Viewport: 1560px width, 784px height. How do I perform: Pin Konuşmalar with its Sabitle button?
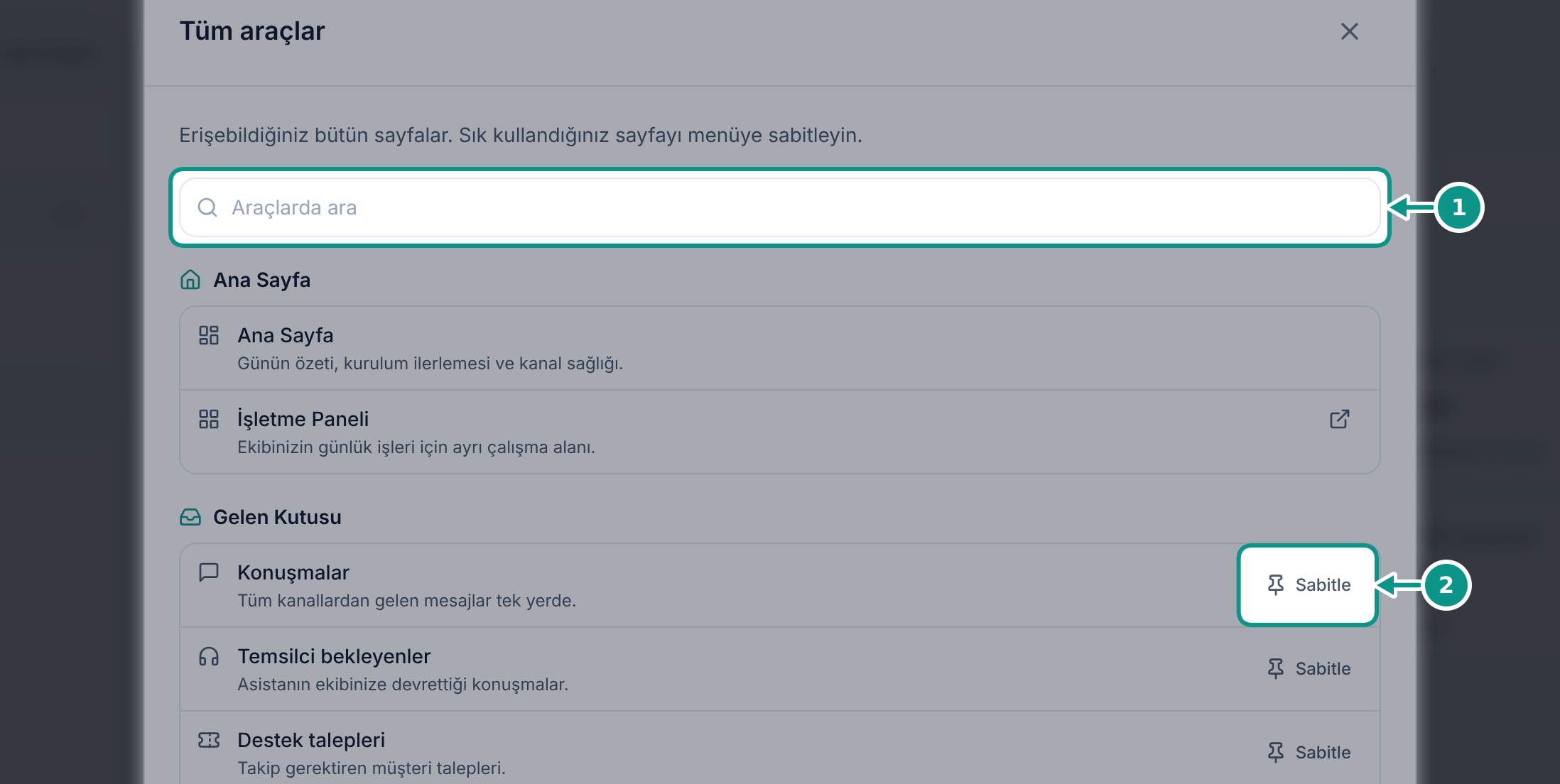pyautogui.click(x=1309, y=584)
